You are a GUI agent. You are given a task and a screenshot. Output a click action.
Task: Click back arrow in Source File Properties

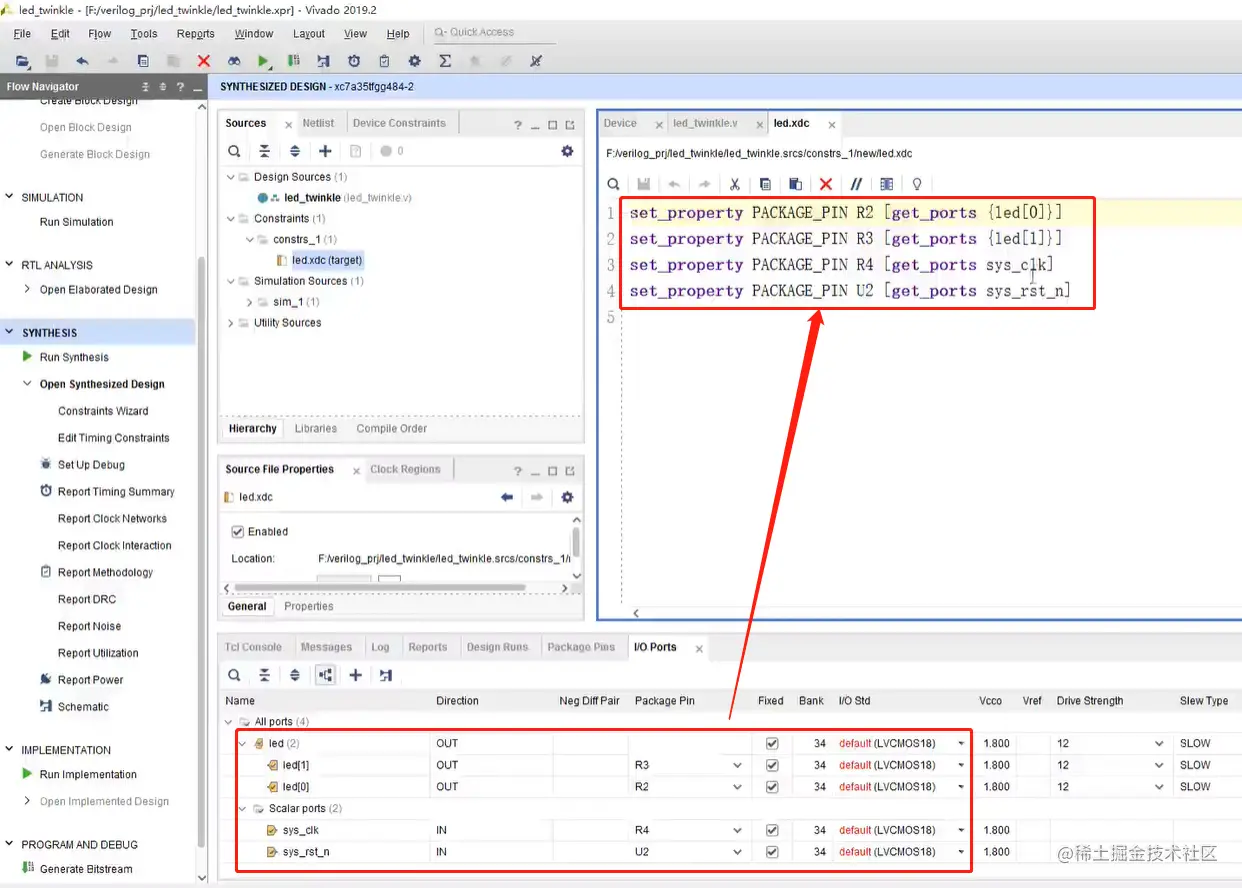click(507, 497)
